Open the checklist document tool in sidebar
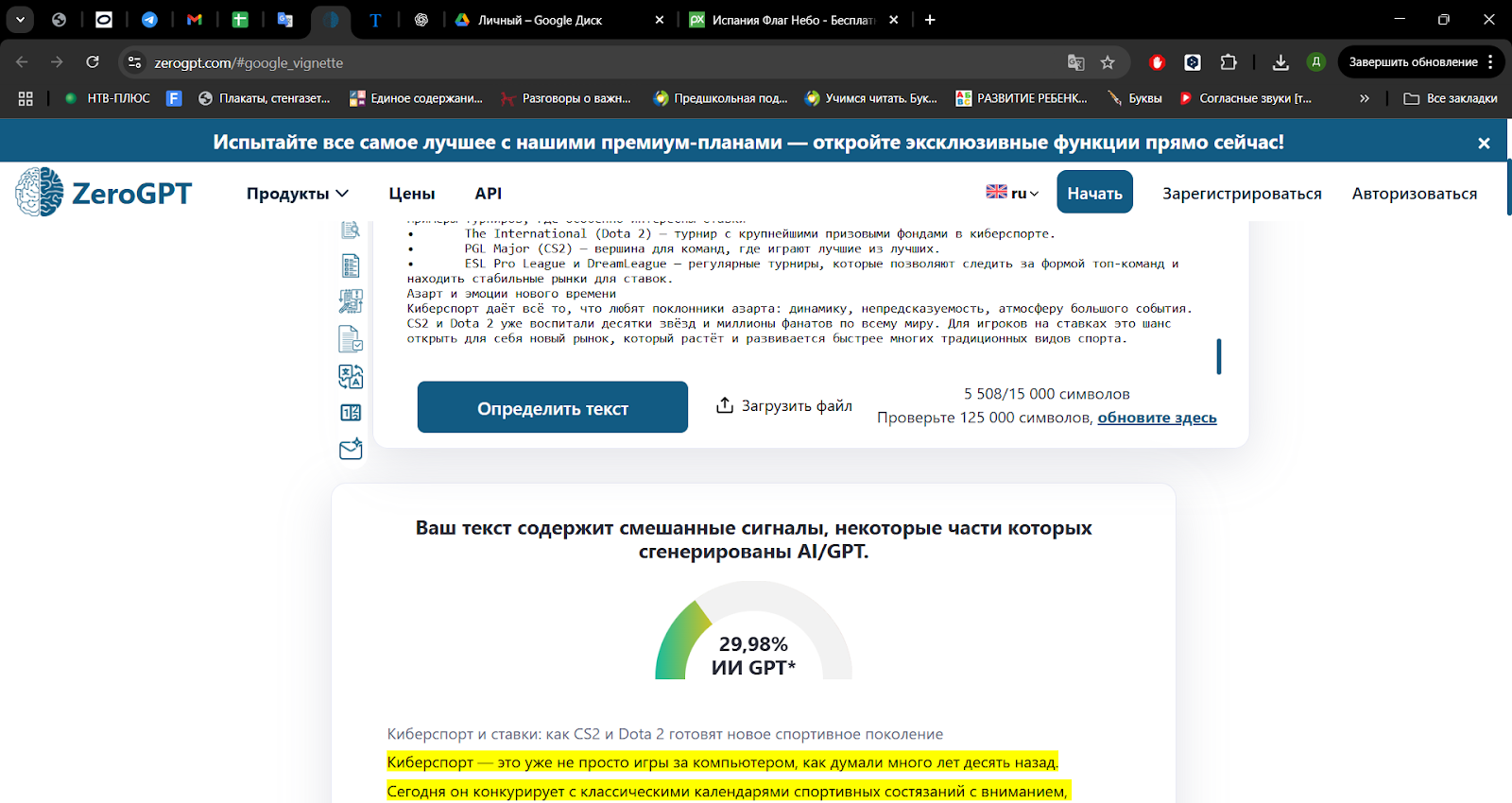Image resolution: width=1512 pixels, height=803 pixels. click(351, 266)
